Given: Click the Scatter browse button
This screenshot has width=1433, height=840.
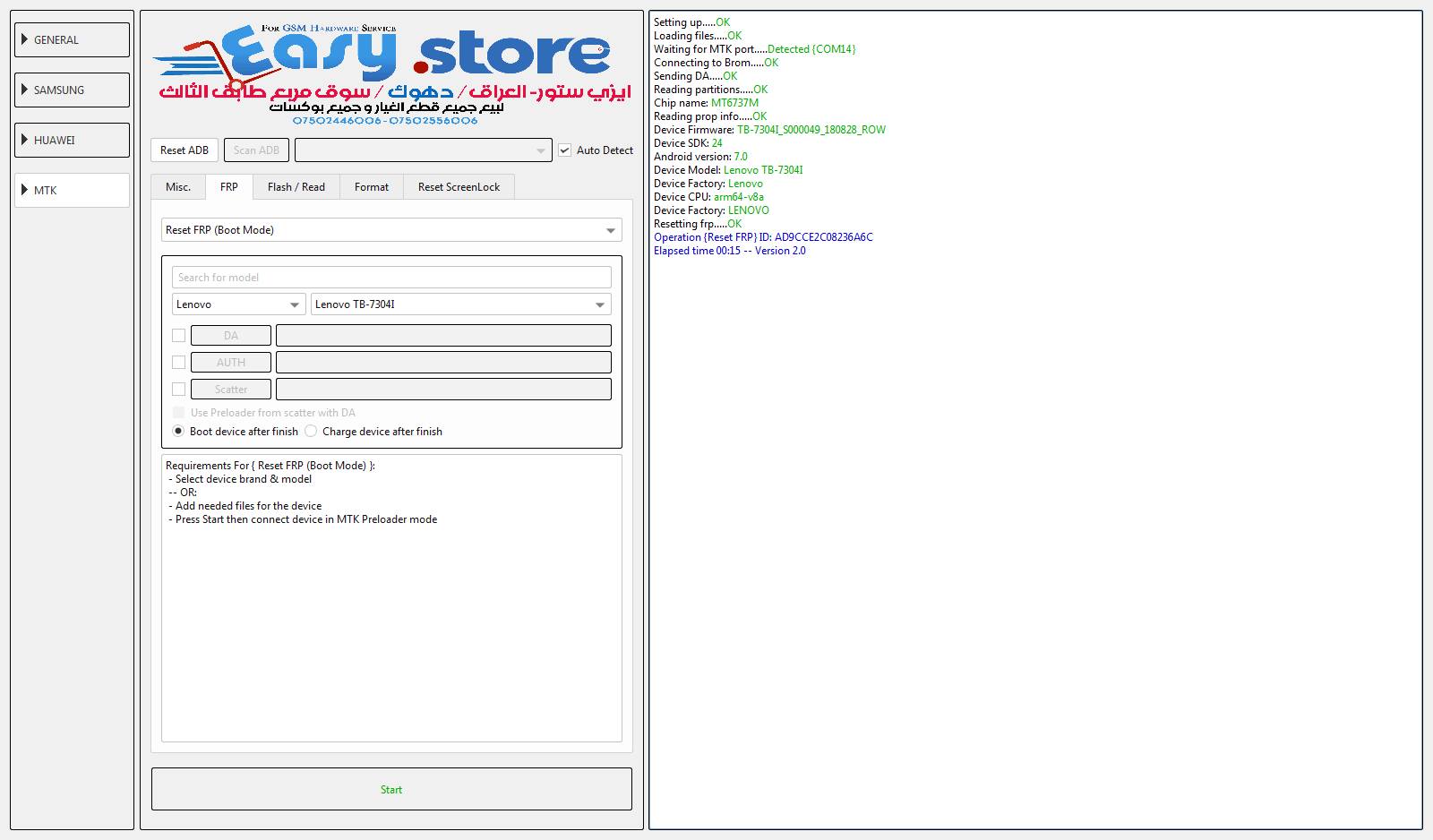Looking at the screenshot, I should point(231,390).
